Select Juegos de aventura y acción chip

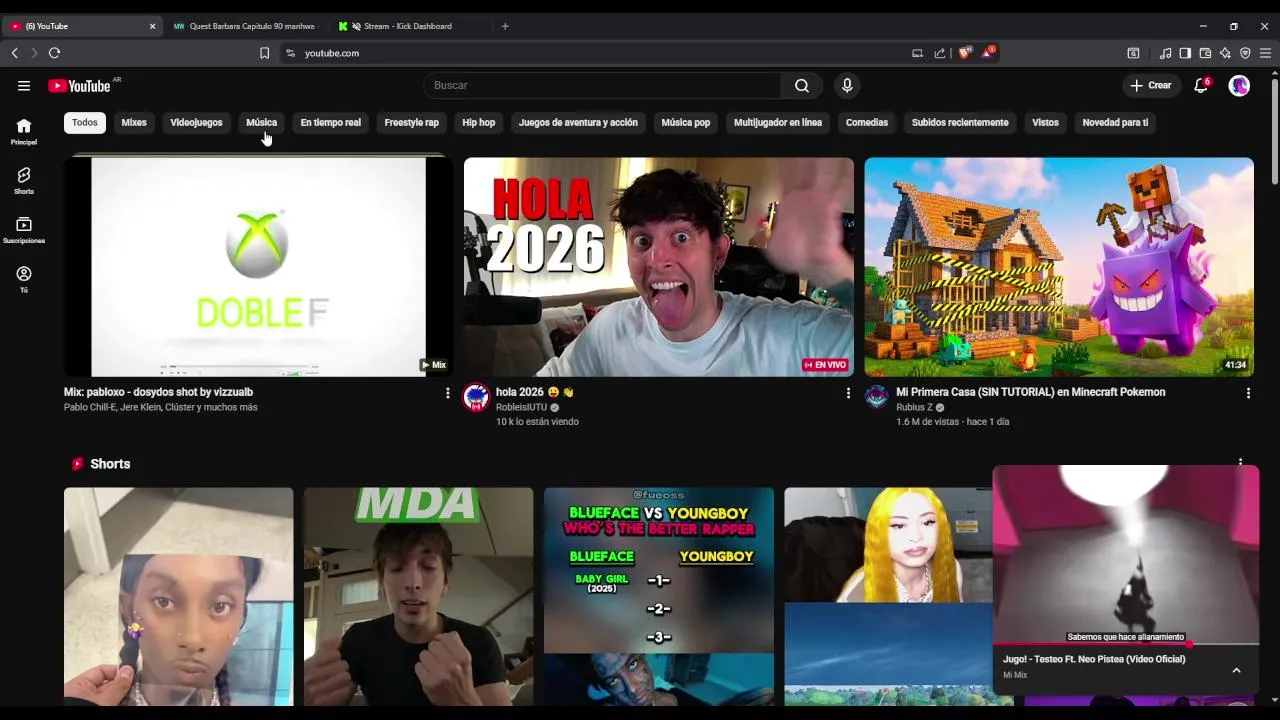click(x=578, y=123)
